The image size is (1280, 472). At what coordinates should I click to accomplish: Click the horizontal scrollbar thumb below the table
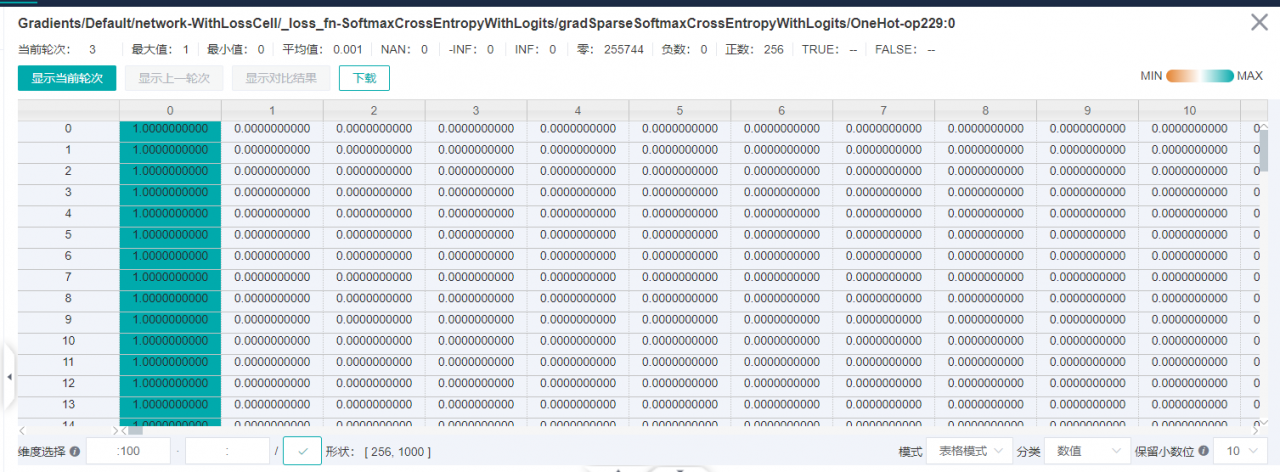point(136,431)
